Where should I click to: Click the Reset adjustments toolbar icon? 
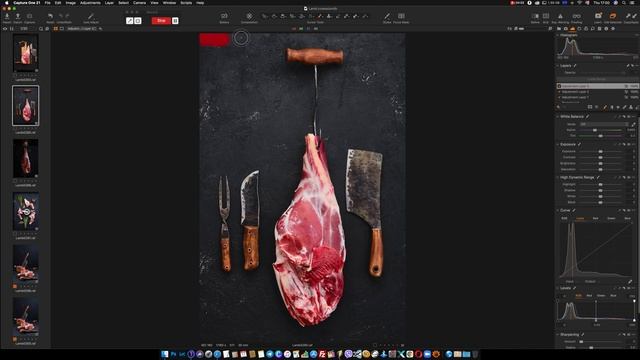(50, 16)
